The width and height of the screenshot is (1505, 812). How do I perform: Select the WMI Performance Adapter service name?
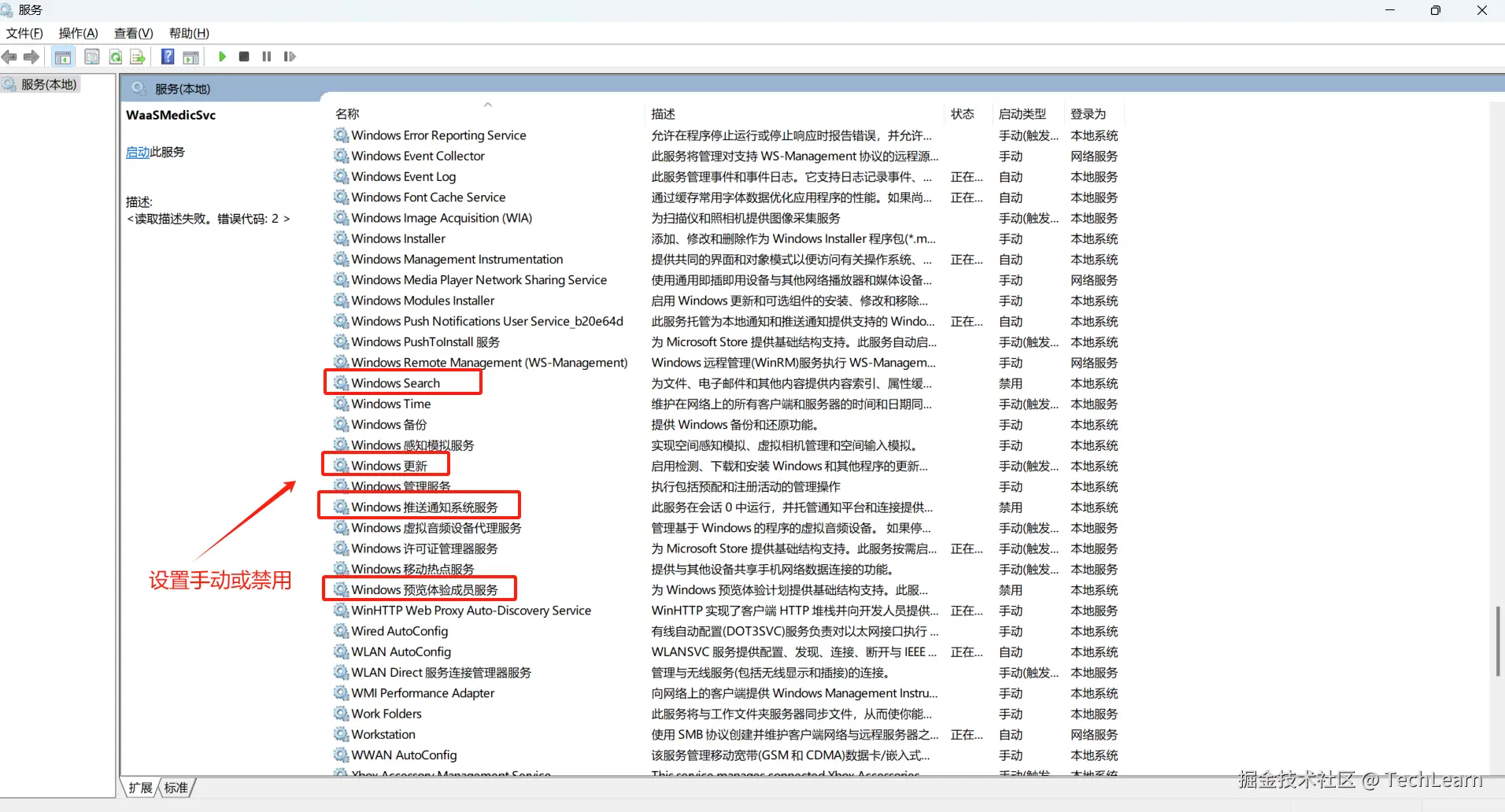[423, 693]
